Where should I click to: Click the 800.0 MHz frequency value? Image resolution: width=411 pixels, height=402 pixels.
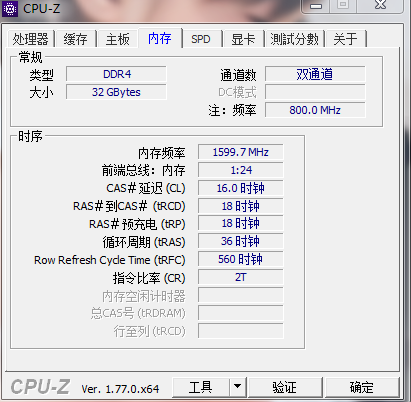click(x=315, y=110)
